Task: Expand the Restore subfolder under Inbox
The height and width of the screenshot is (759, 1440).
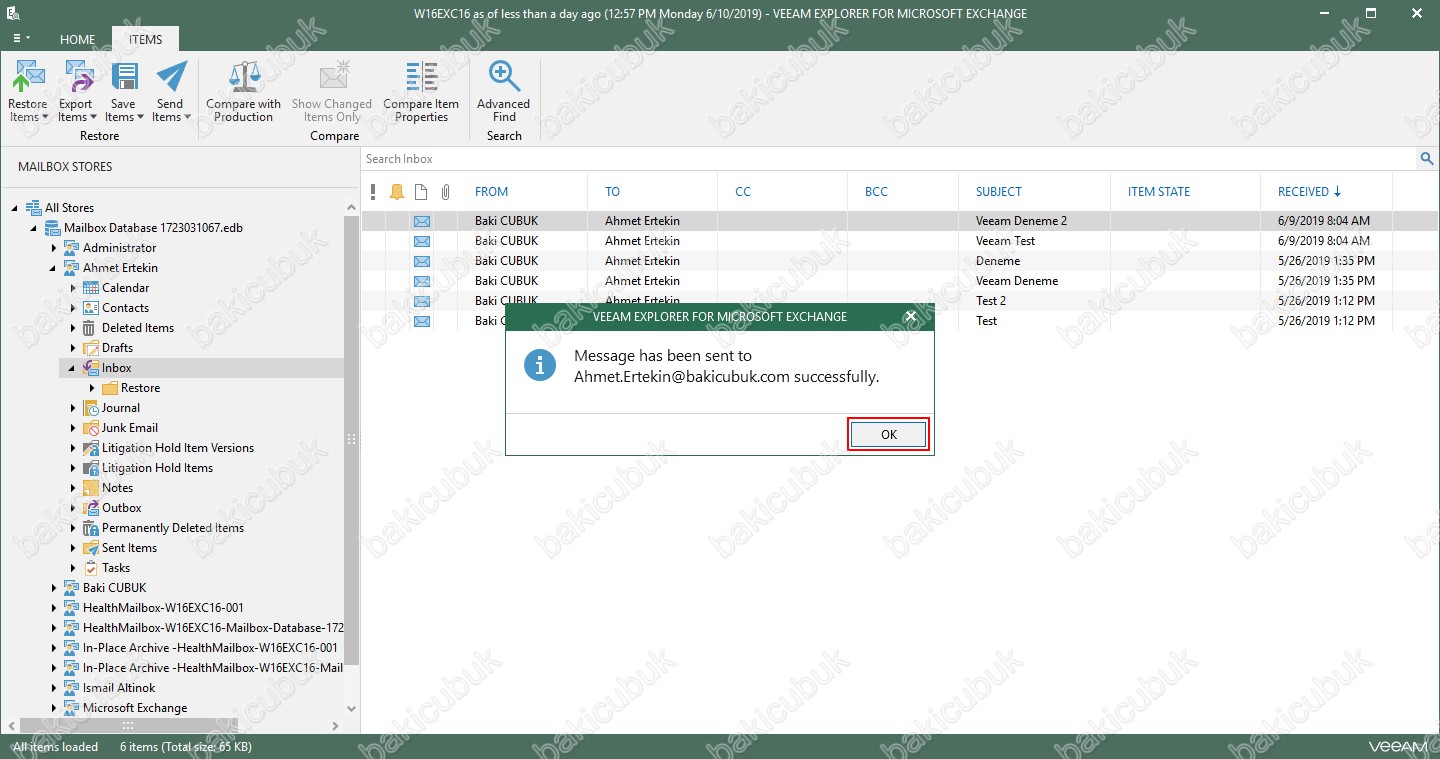Action: [92, 388]
